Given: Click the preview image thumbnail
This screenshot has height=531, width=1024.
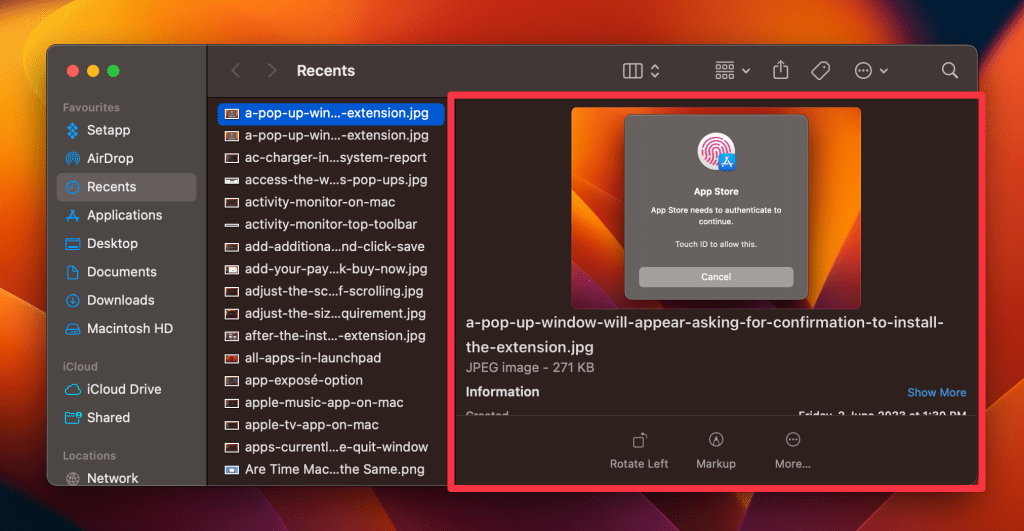Looking at the screenshot, I should pyautogui.click(x=716, y=208).
